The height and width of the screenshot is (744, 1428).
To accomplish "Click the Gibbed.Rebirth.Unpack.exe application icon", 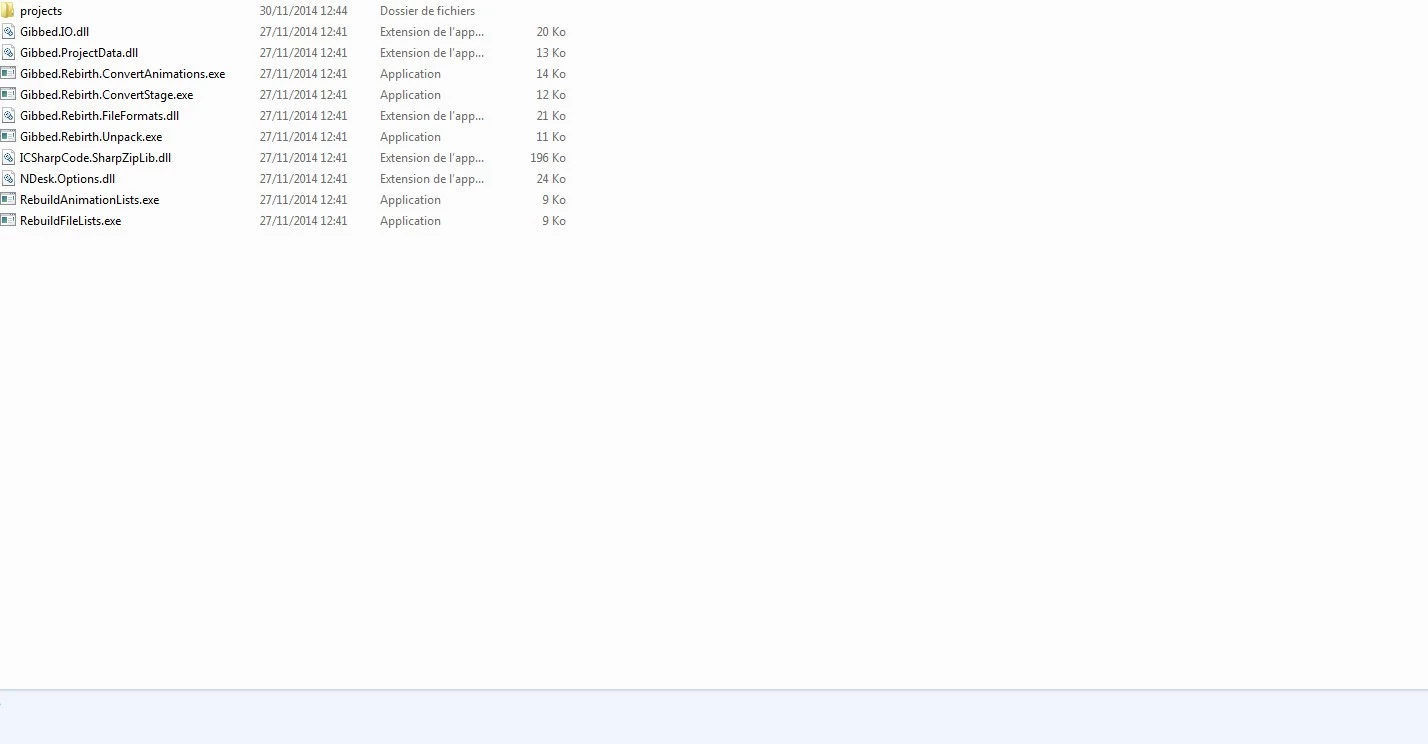I will pyautogui.click(x=8, y=137).
